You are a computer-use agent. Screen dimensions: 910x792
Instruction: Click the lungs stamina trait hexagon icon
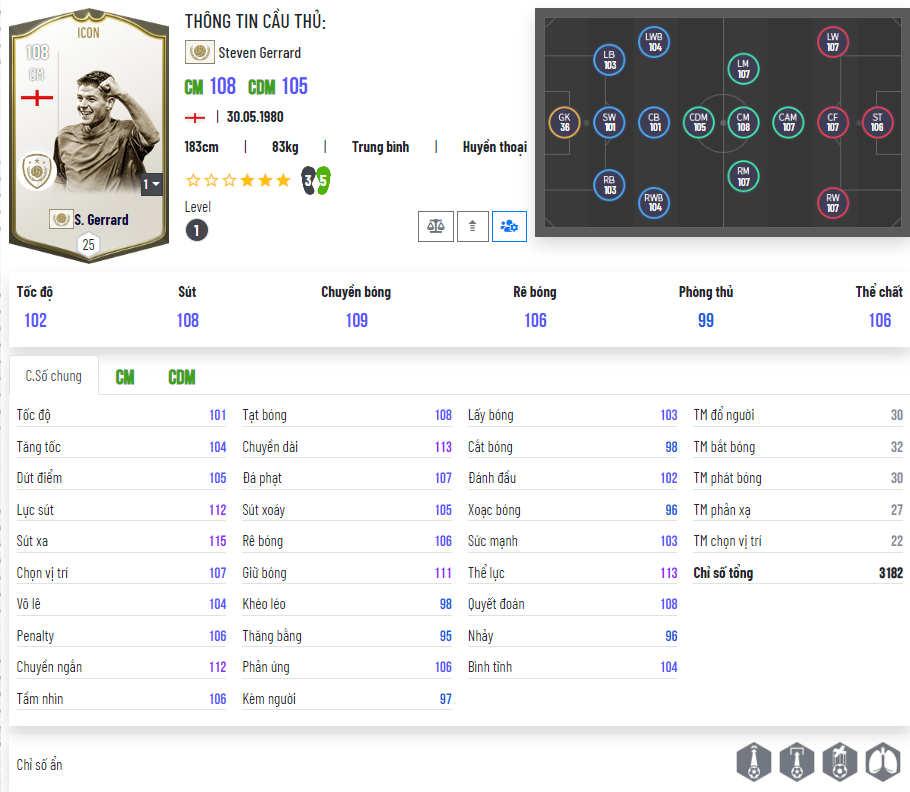pyautogui.click(x=883, y=762)
